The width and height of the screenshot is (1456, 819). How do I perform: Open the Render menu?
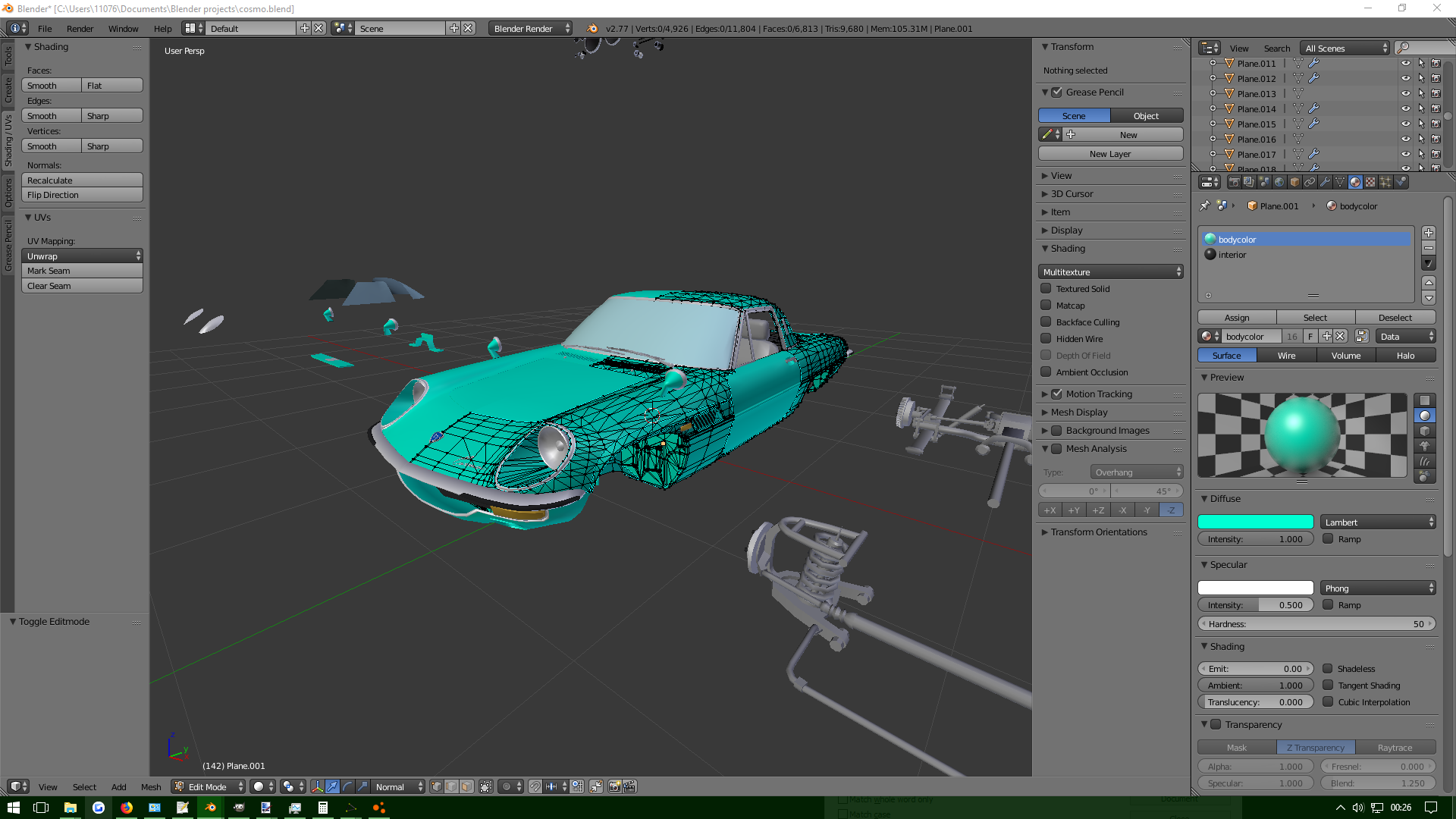80,29
